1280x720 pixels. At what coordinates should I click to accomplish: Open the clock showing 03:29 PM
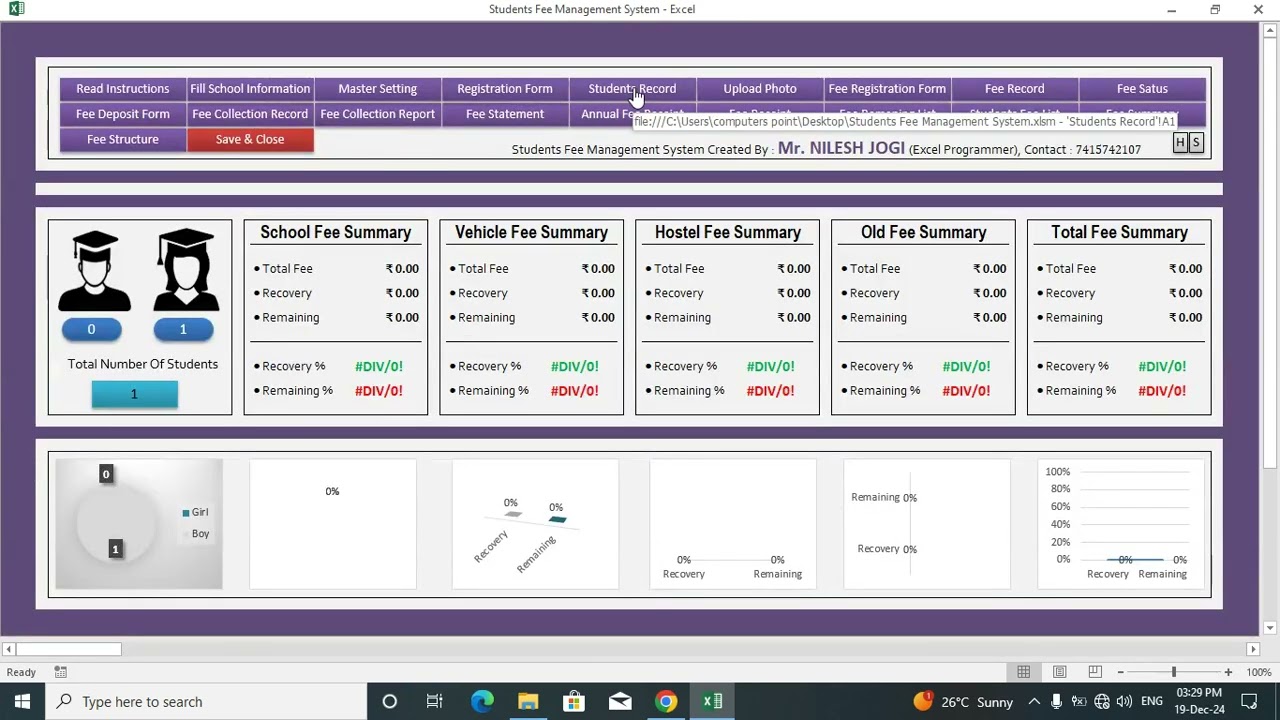click(1199, 701)
